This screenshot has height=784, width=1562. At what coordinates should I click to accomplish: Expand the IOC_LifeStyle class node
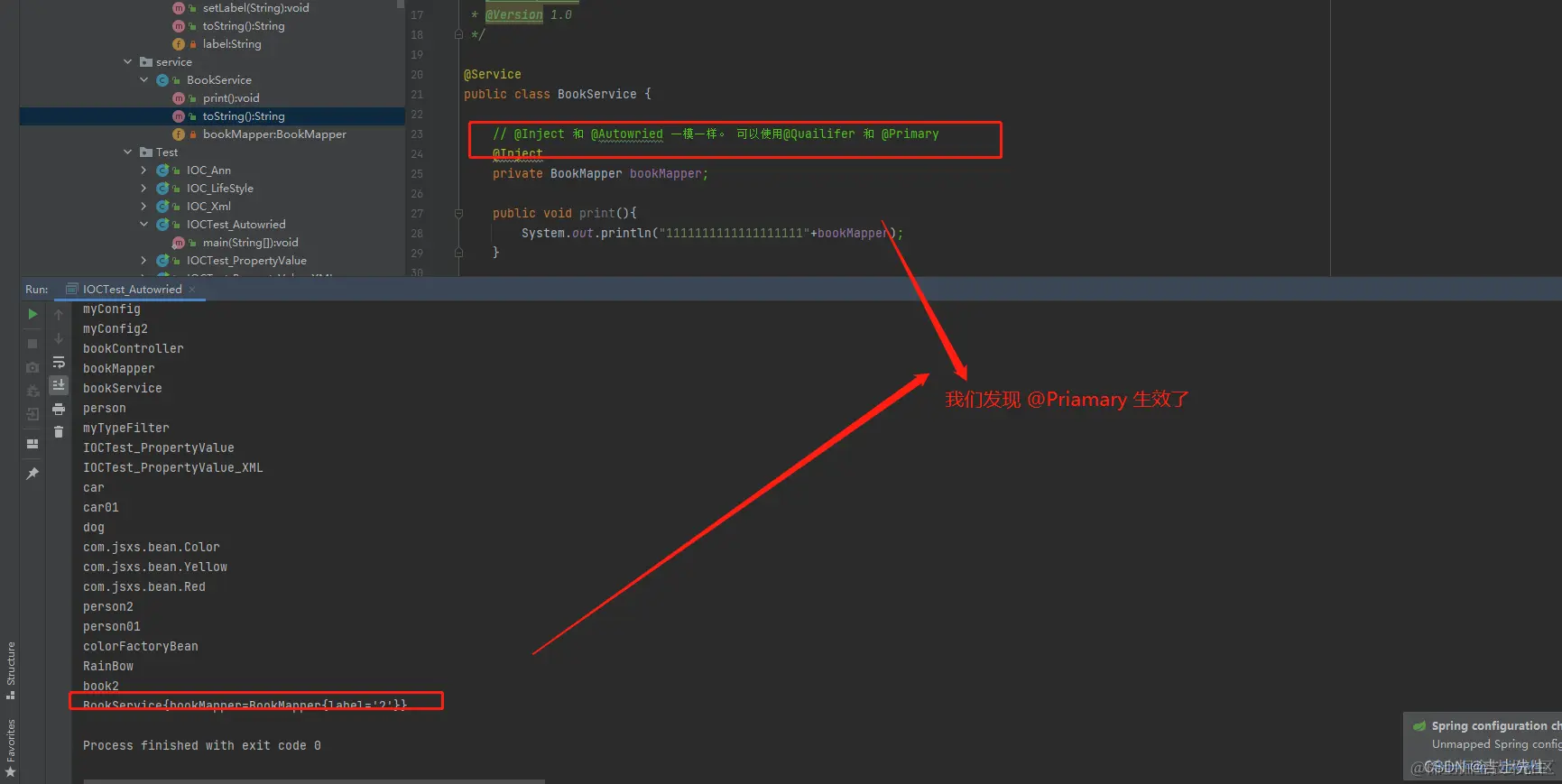[x=144, y=189]
